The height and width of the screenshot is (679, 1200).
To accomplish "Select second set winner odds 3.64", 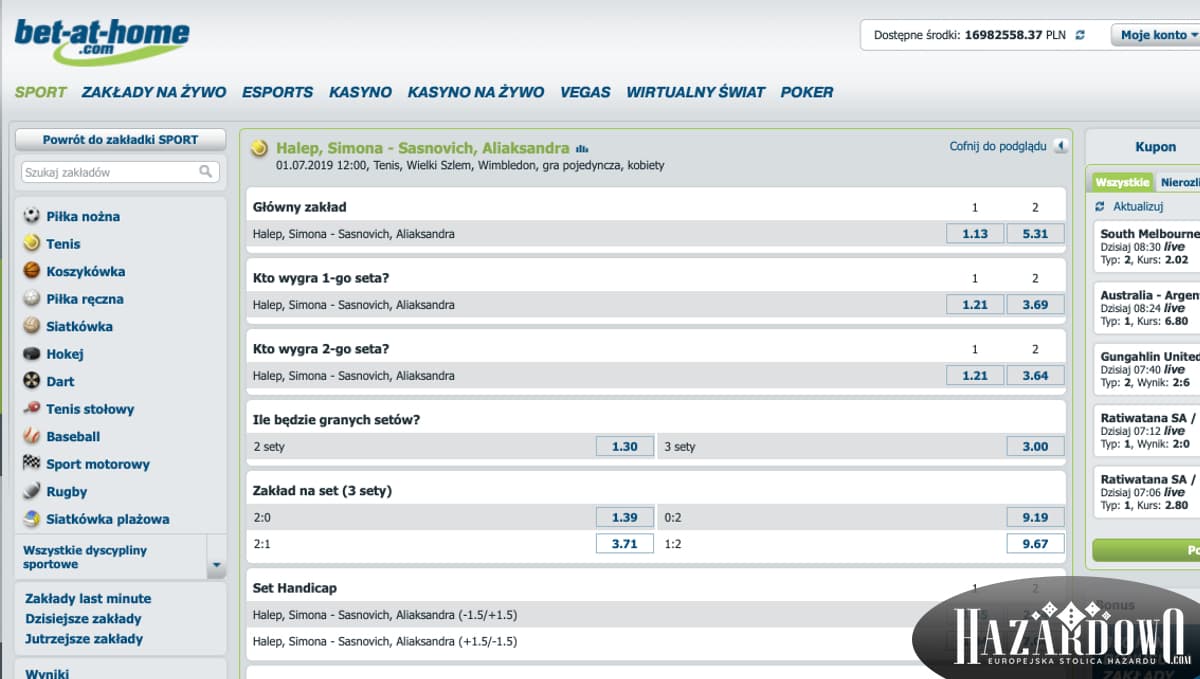I will (x=1035, y=376).
